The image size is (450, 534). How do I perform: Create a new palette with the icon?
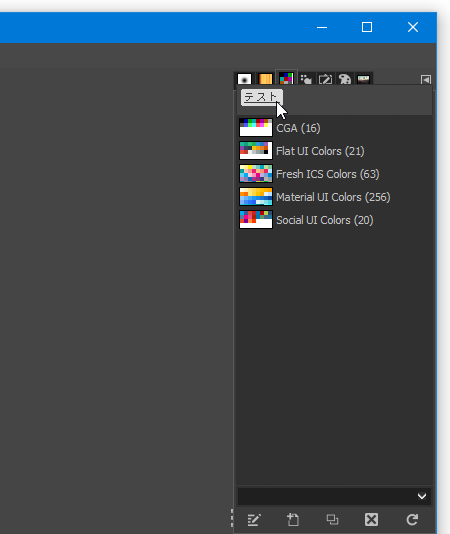(x=293, y=520)
